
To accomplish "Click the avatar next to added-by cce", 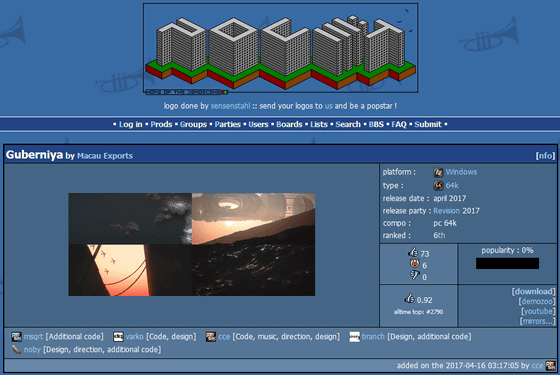I will [550, 365].
